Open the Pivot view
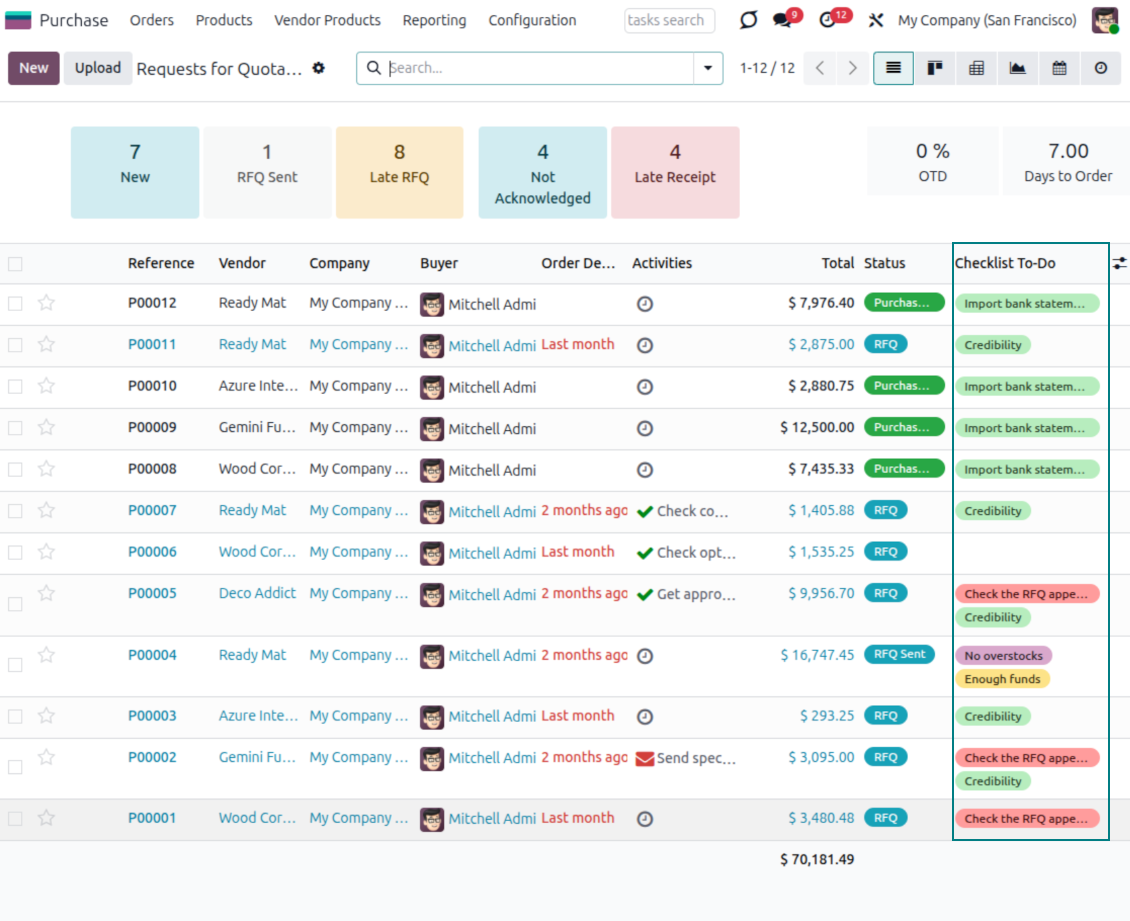Screen dimensions: 1130x921 pos(976,68)
